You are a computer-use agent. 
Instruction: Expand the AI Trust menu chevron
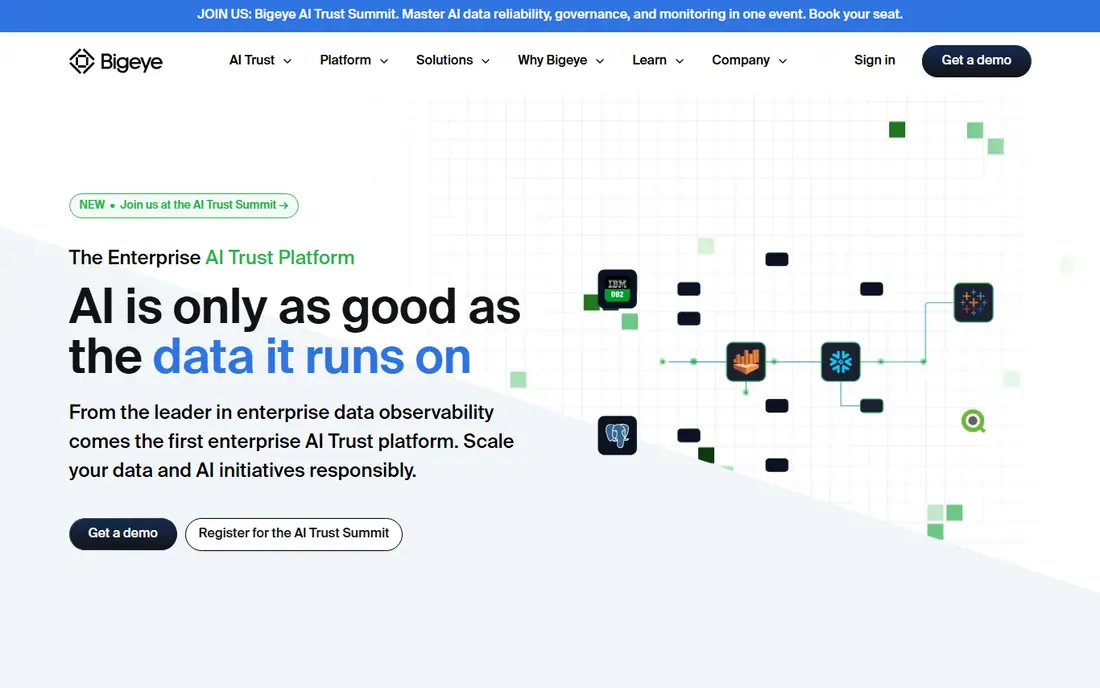(x=287, y=61)
